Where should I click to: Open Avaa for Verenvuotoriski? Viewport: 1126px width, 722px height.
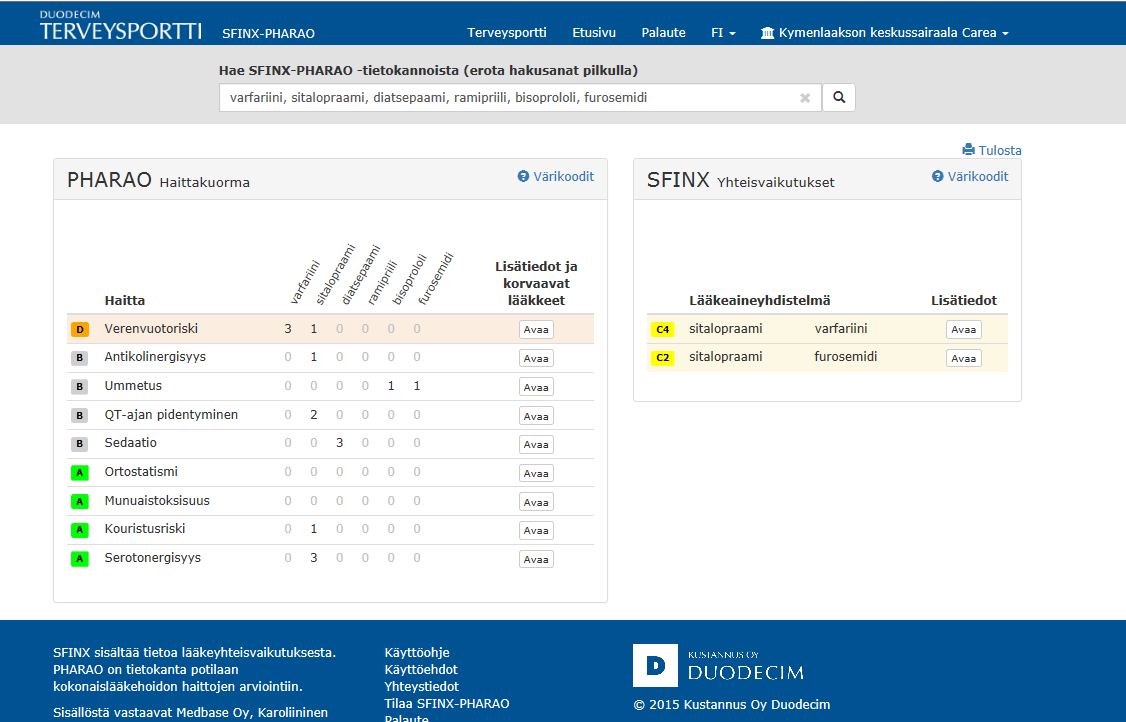tap(536, 330)
